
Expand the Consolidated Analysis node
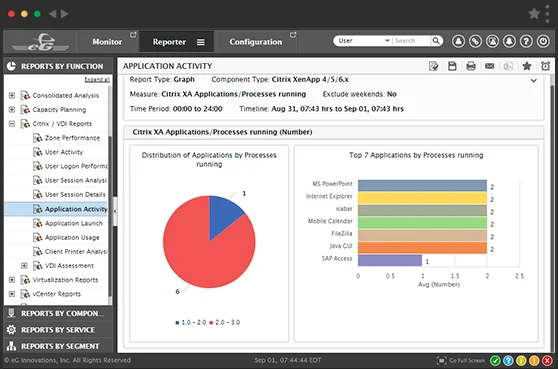pyautogui.click(x=12, y=95)
